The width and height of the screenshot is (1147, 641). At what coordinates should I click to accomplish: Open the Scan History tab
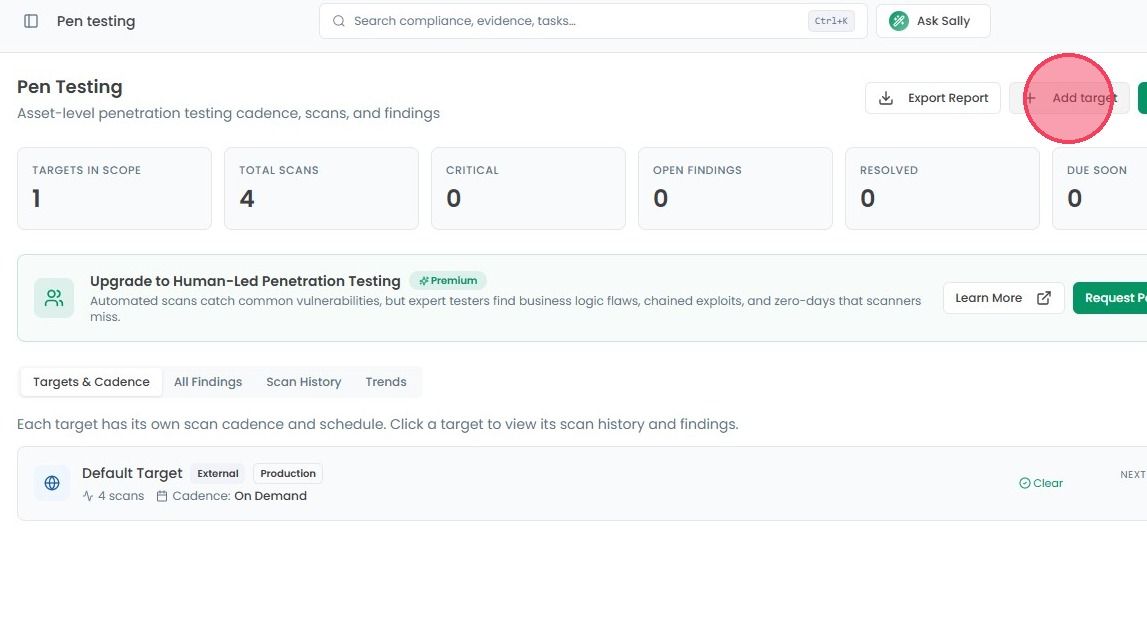coord(304,382)
